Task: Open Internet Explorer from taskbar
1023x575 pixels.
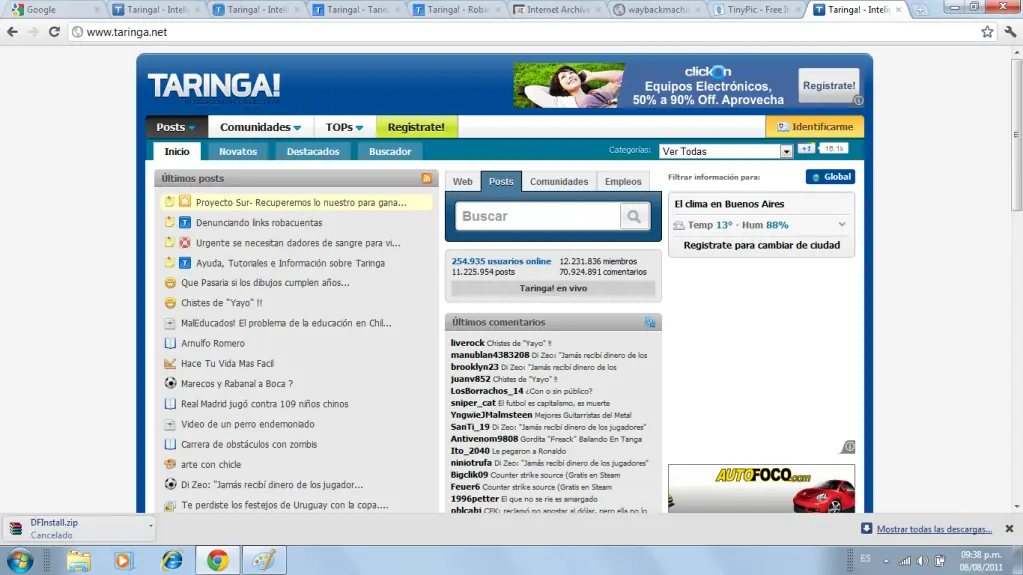Action: 172,561
